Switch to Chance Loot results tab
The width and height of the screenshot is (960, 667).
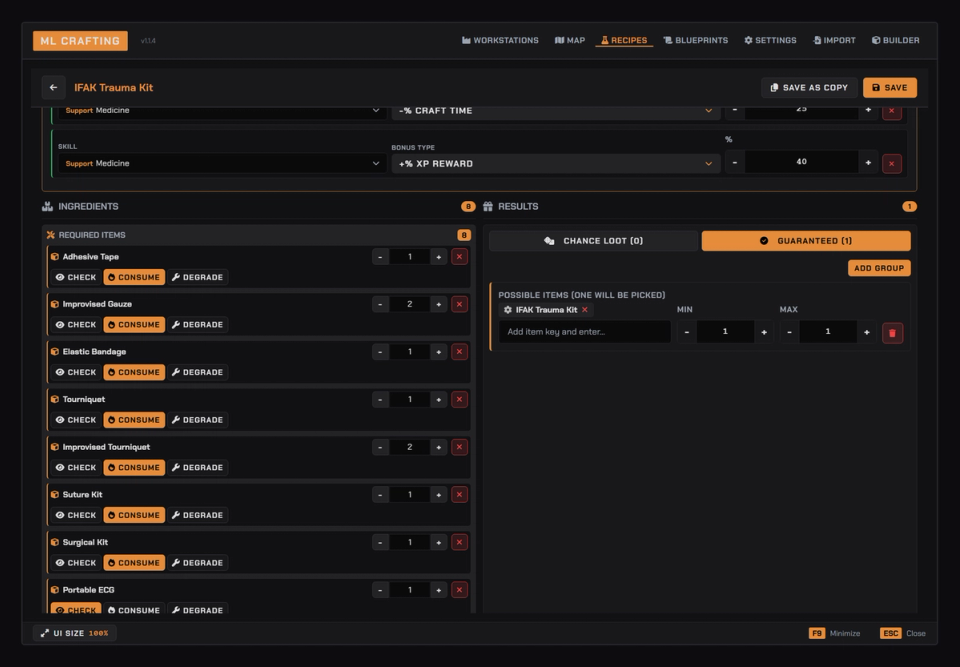[593, 241]
